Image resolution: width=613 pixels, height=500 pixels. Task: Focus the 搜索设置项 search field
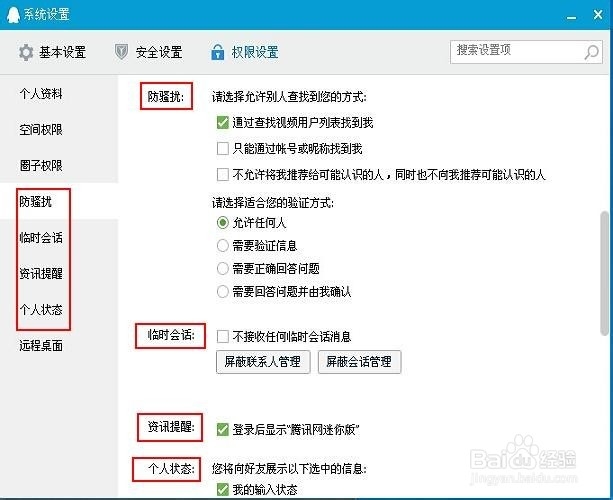[526, 52]
